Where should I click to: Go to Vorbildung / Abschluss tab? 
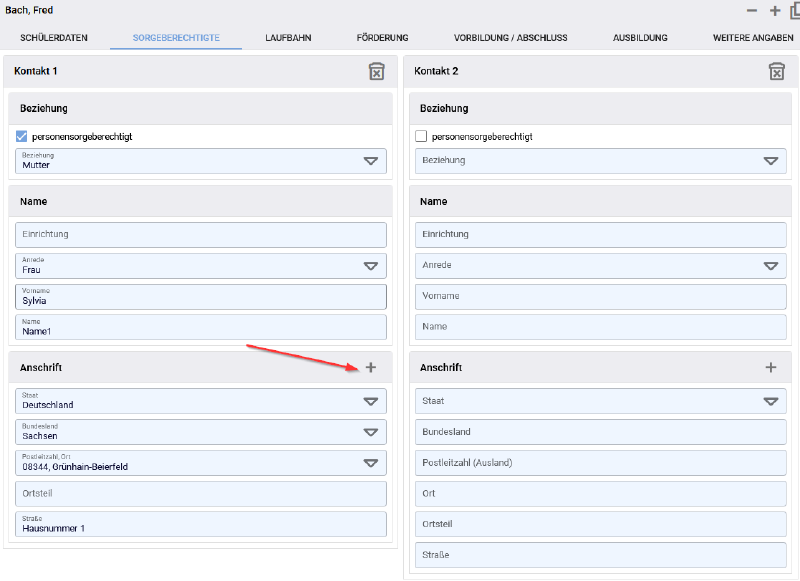(510, 38)
